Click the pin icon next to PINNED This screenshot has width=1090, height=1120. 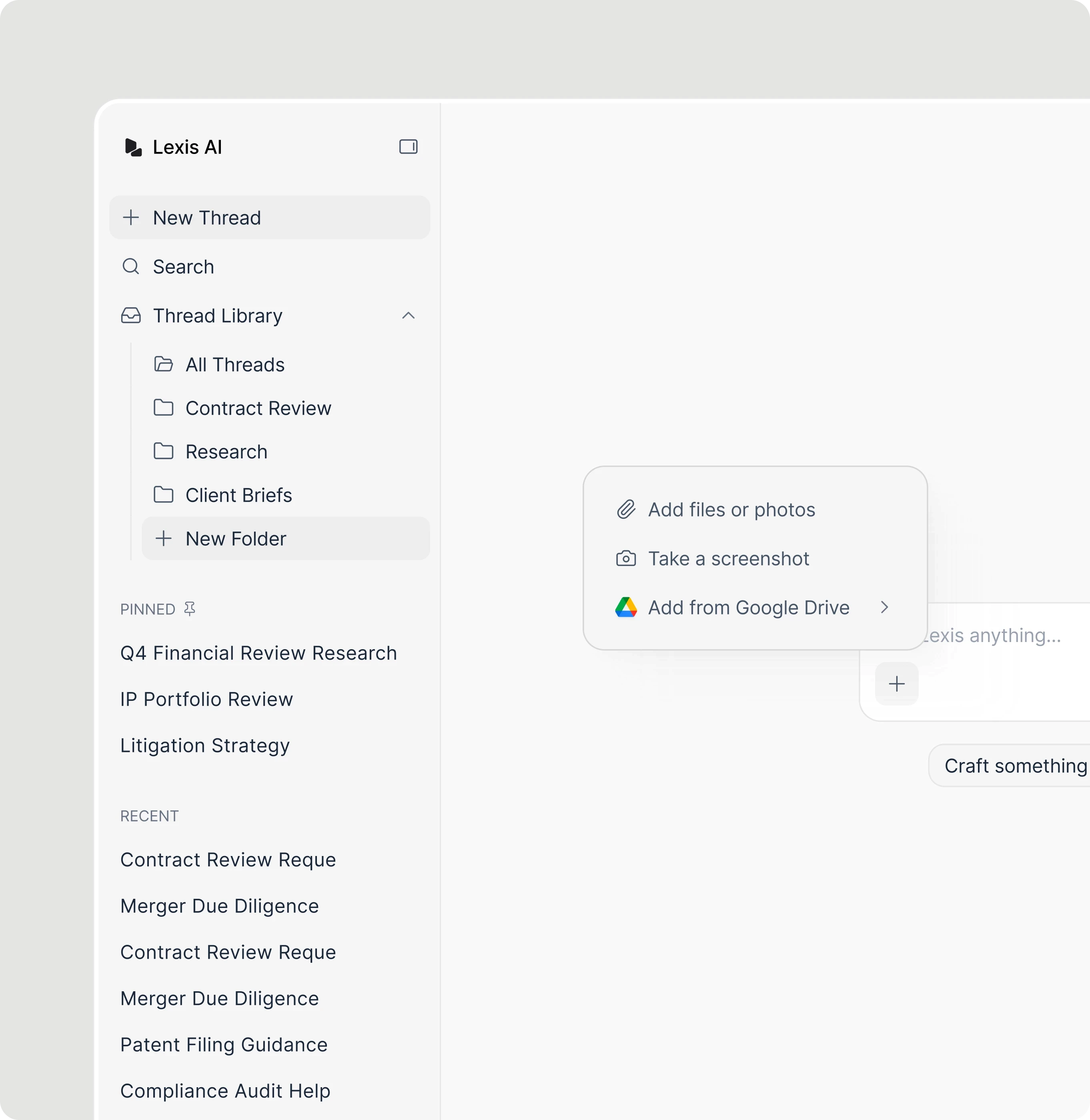coord(190,608)
